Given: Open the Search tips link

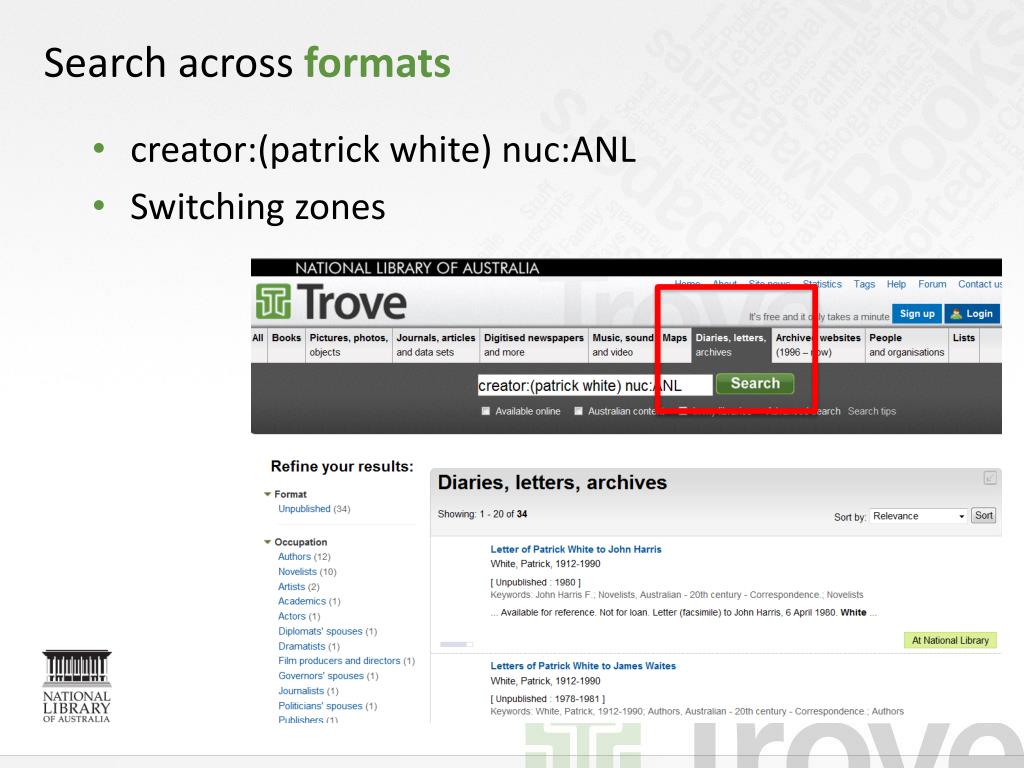Looking at the screenshot, I should (x=872, y=411).
